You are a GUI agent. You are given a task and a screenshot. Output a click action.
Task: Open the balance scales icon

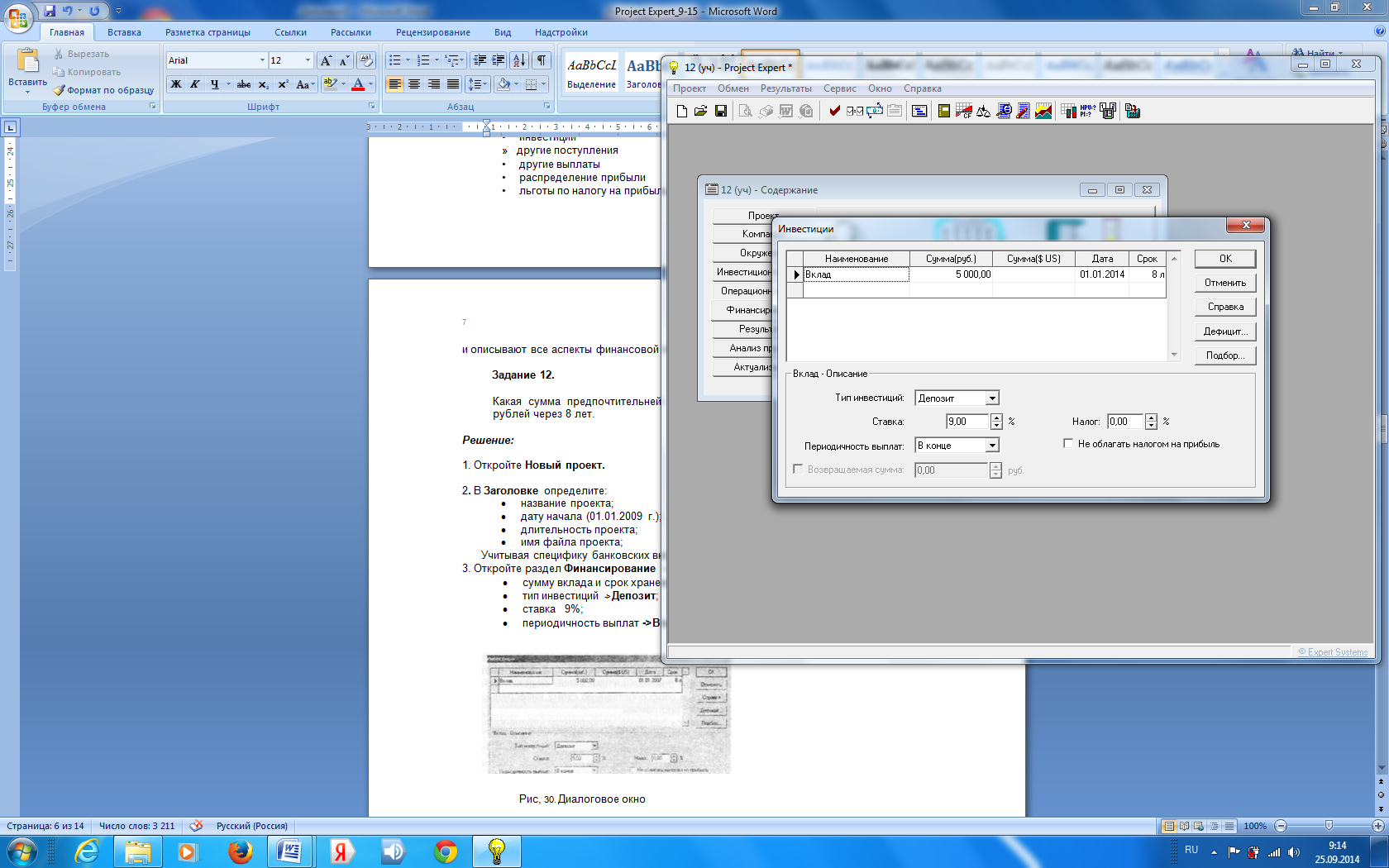click(983, 111)
